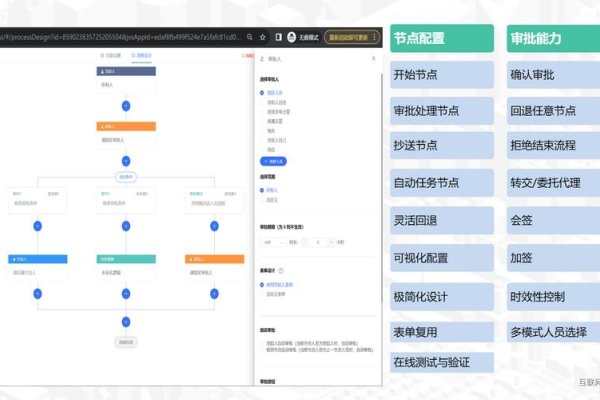Click the edit pencil beside 审批人 title
The image size is (600, 400).
pos(261,59)
